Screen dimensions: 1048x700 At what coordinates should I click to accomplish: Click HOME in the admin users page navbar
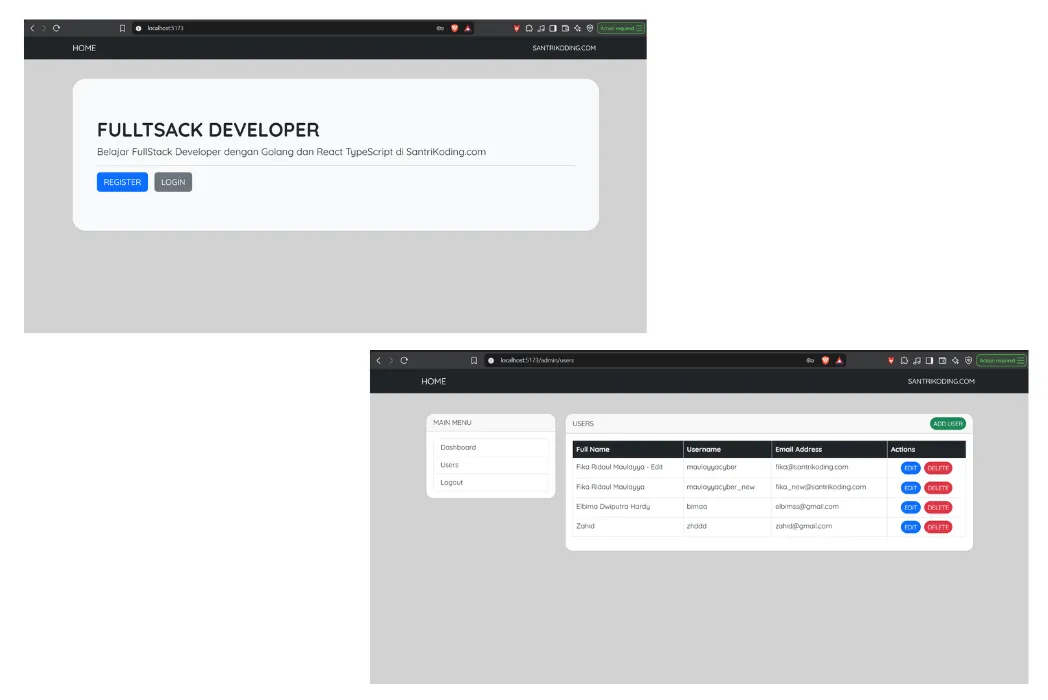pos(433,381)
